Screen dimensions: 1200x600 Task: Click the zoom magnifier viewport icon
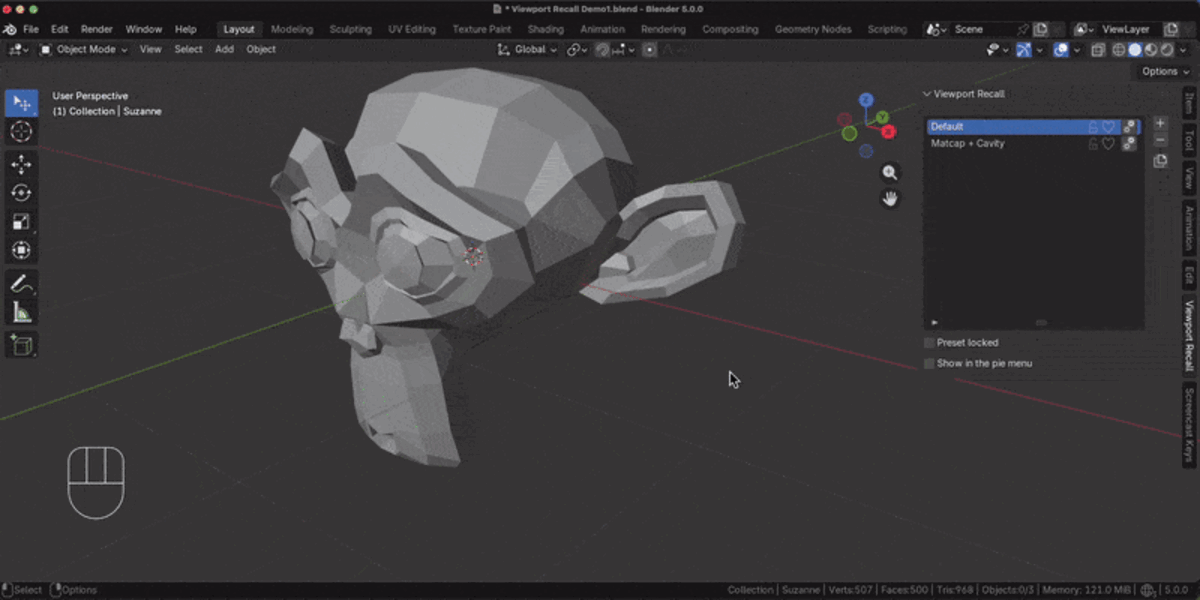coord(890,173)
